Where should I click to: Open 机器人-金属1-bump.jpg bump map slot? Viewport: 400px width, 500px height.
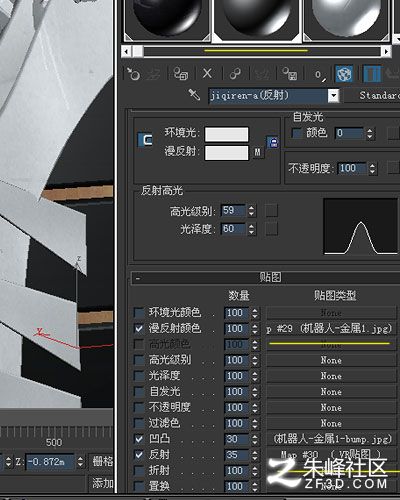[x=331, y=439]
